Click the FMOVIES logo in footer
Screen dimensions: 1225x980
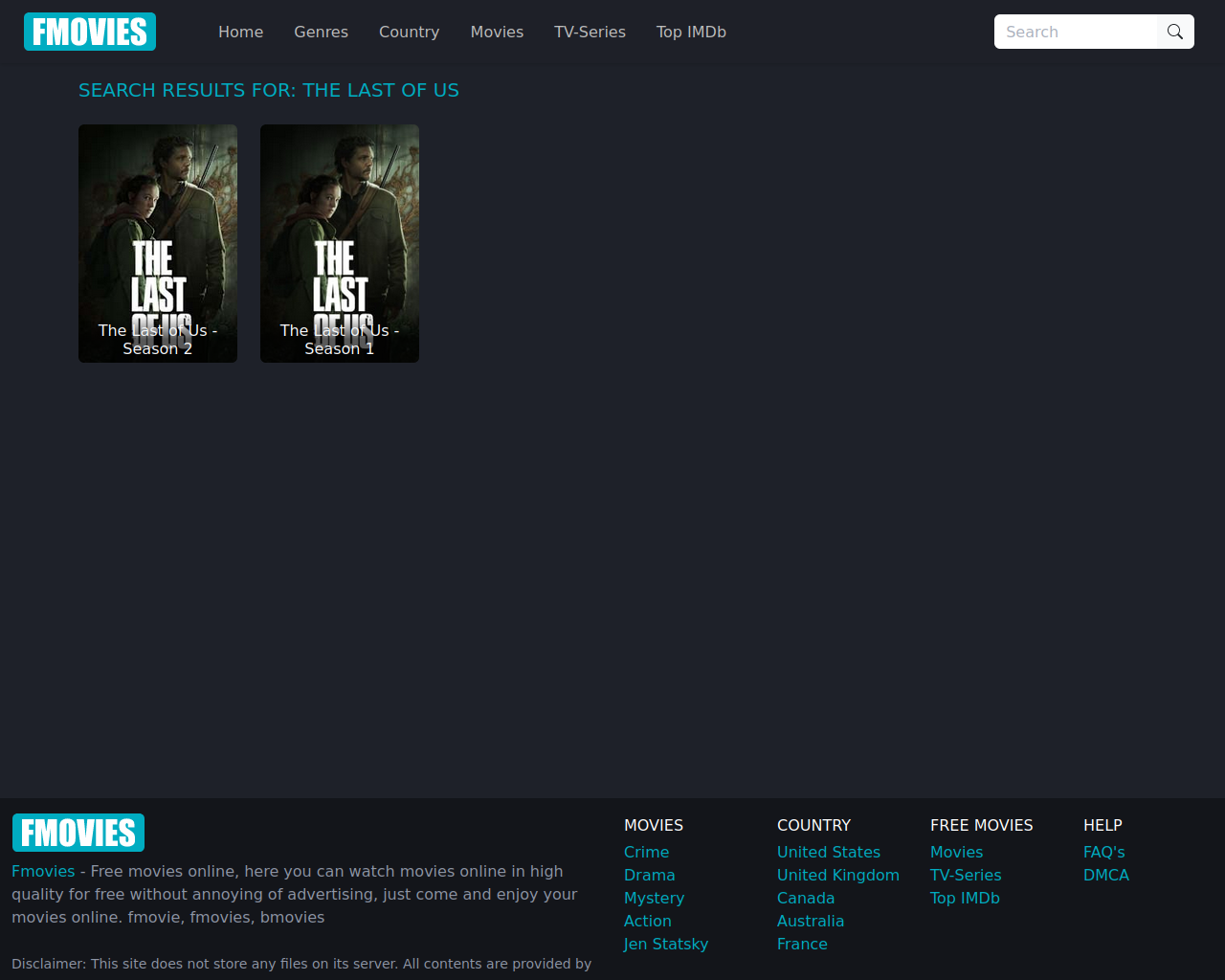click(x=78, y=833)
